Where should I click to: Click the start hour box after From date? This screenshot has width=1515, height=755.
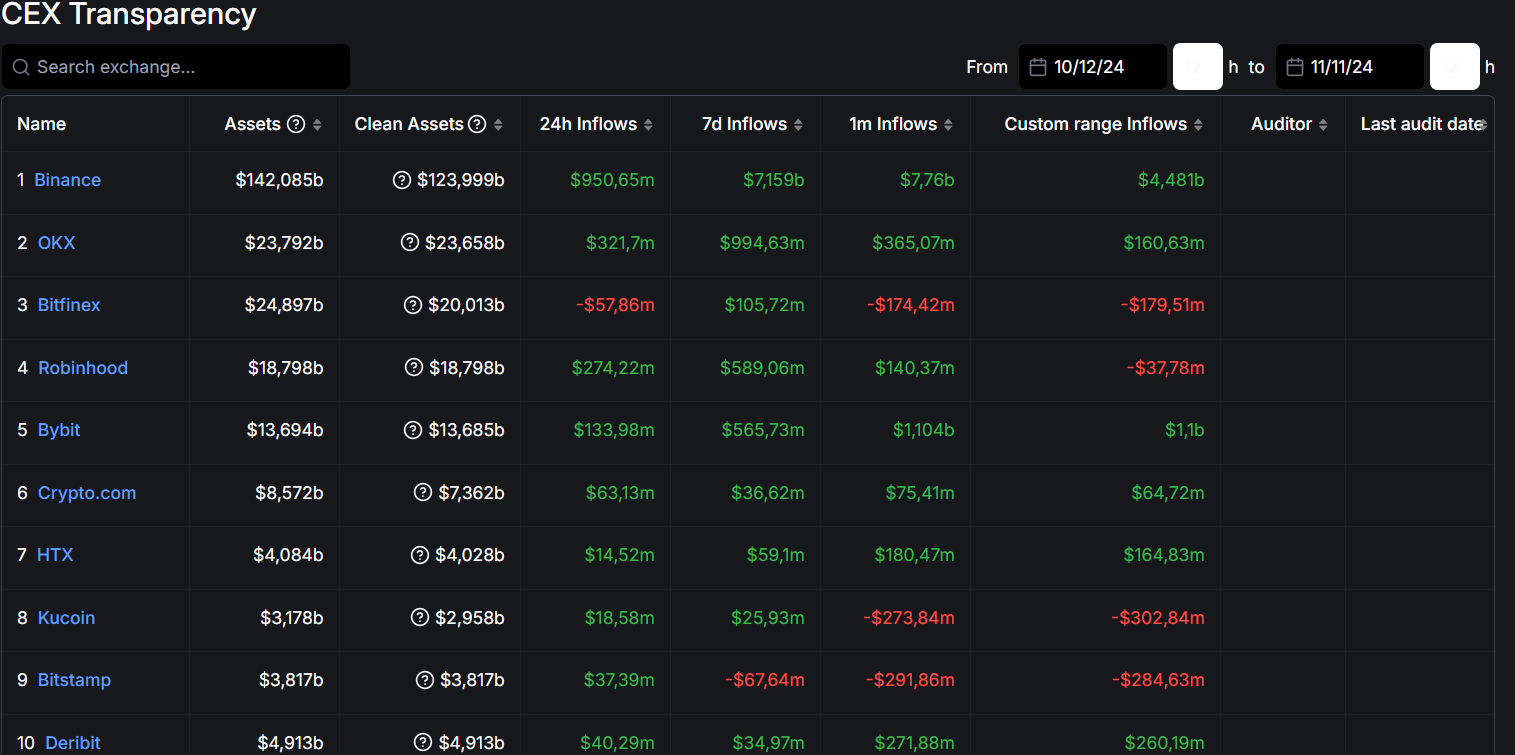(x=1197, y=67)
